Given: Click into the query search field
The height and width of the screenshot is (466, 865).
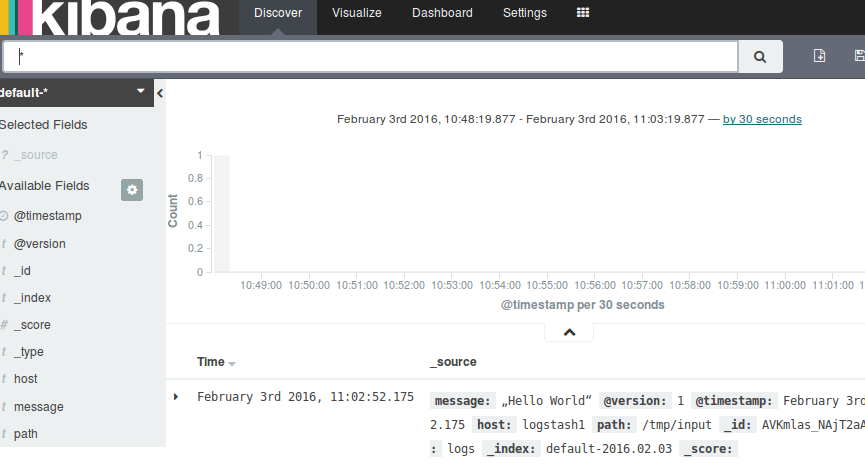Looking at the screenshot, I should [x=370, y=57].
